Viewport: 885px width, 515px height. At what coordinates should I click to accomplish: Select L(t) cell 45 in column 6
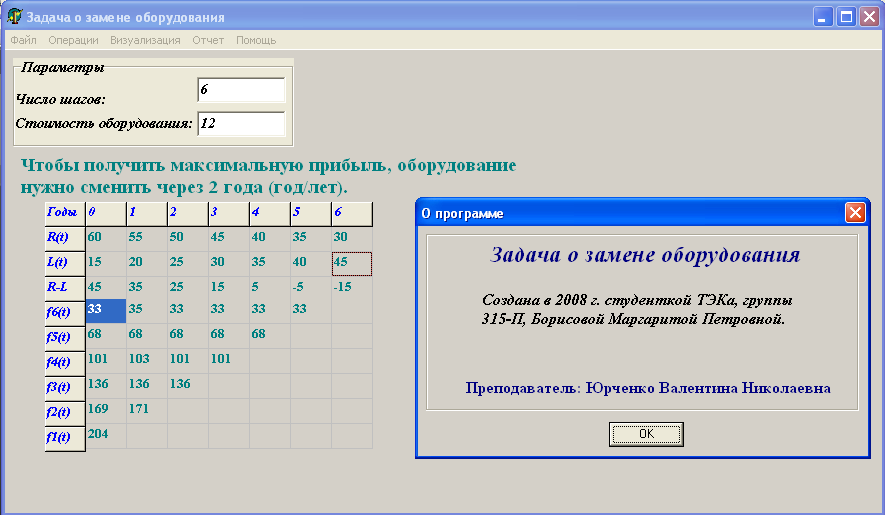(x=352, y=264)
